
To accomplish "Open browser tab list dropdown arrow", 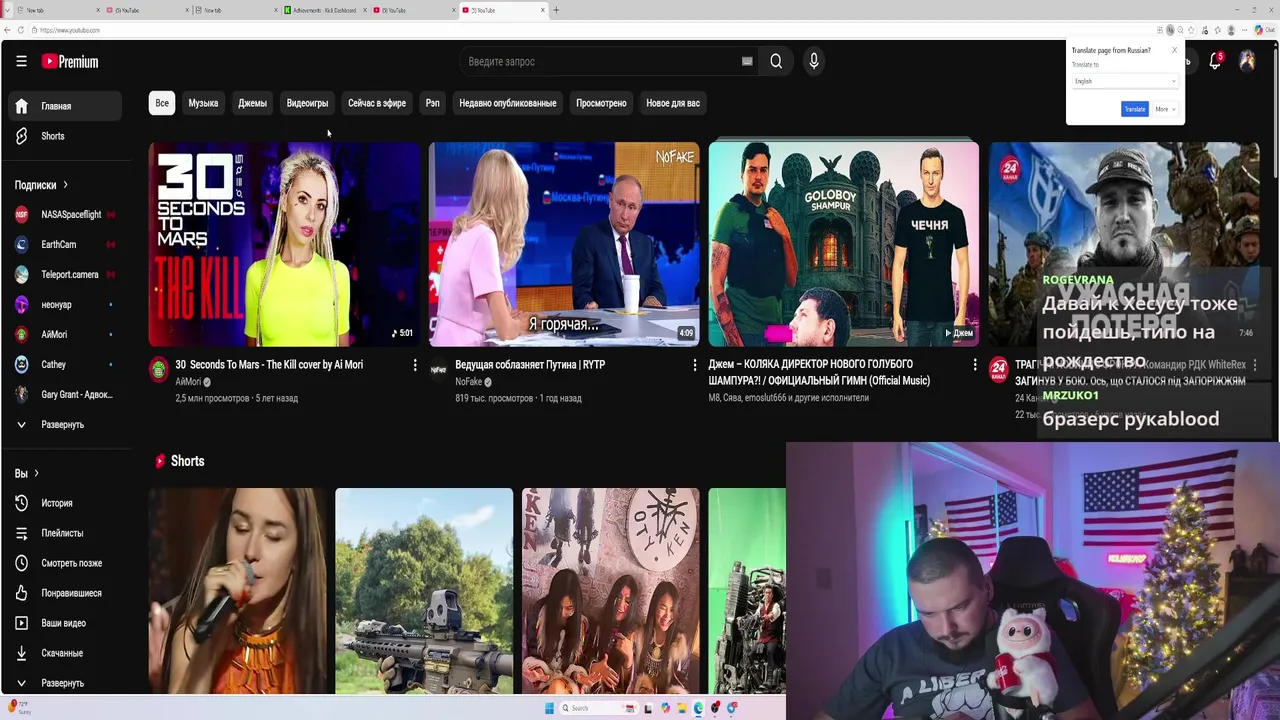I will tap(7, 10).
